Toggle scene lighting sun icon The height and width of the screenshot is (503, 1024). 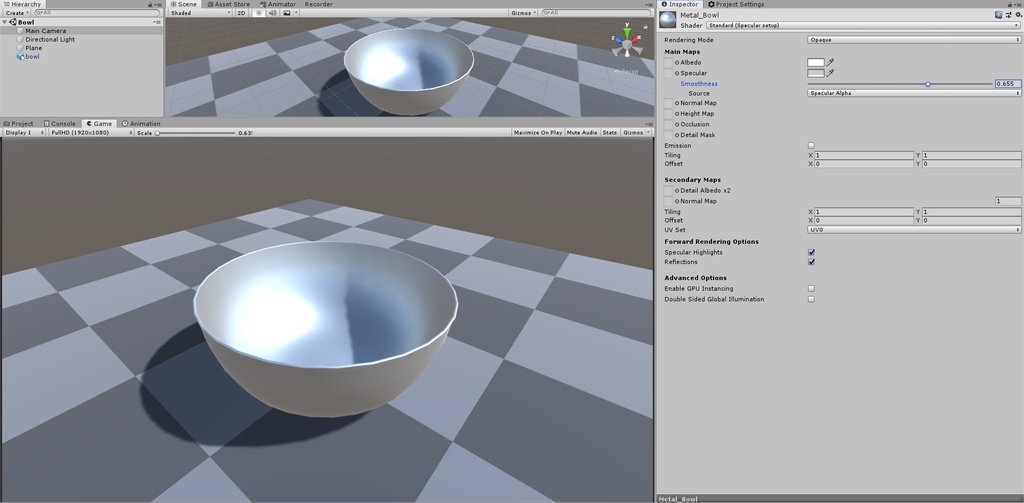pos(258,12)
